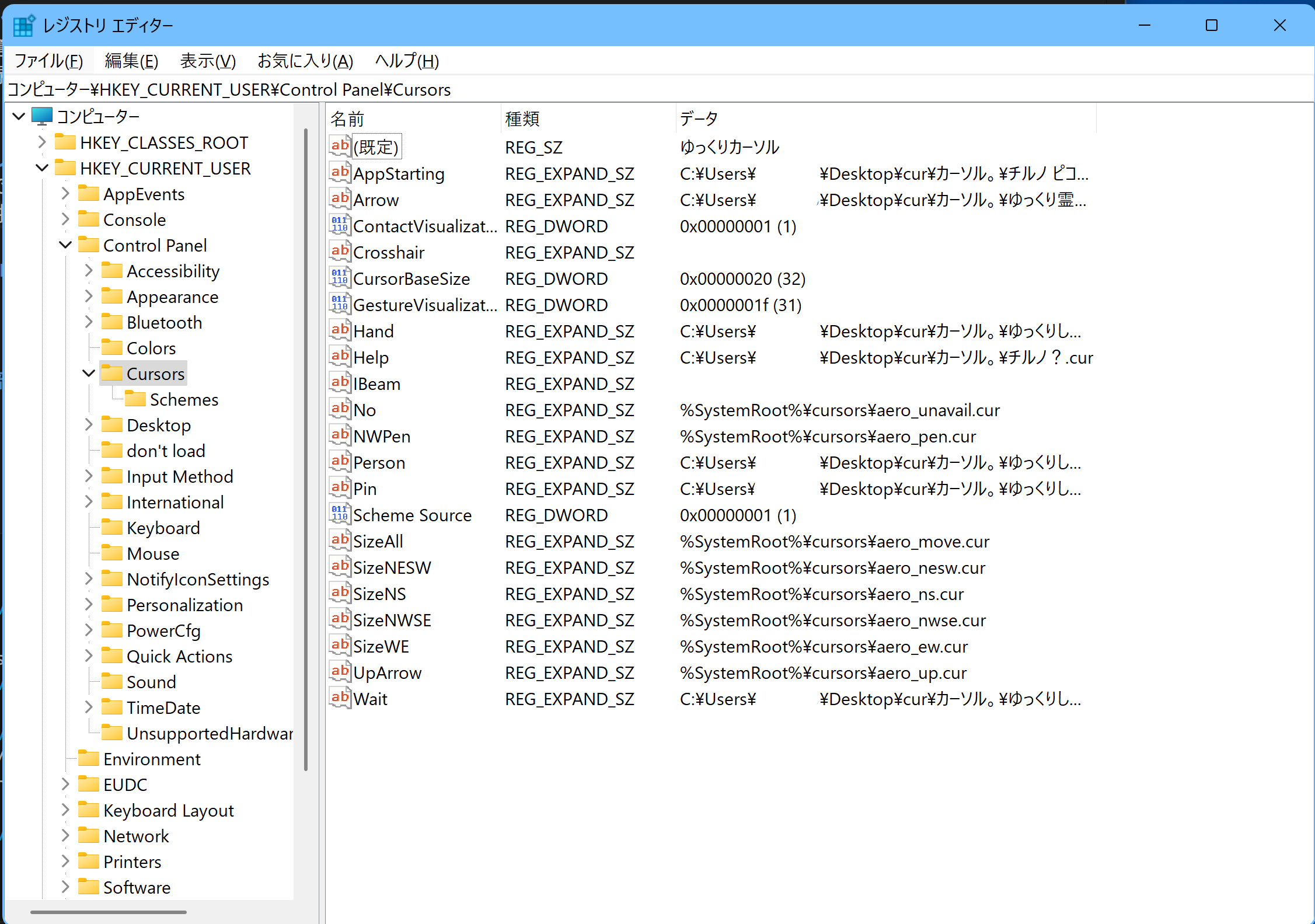Click the Crosshair value's ab icon
The image size is (1315, 924).
[340, 251]
